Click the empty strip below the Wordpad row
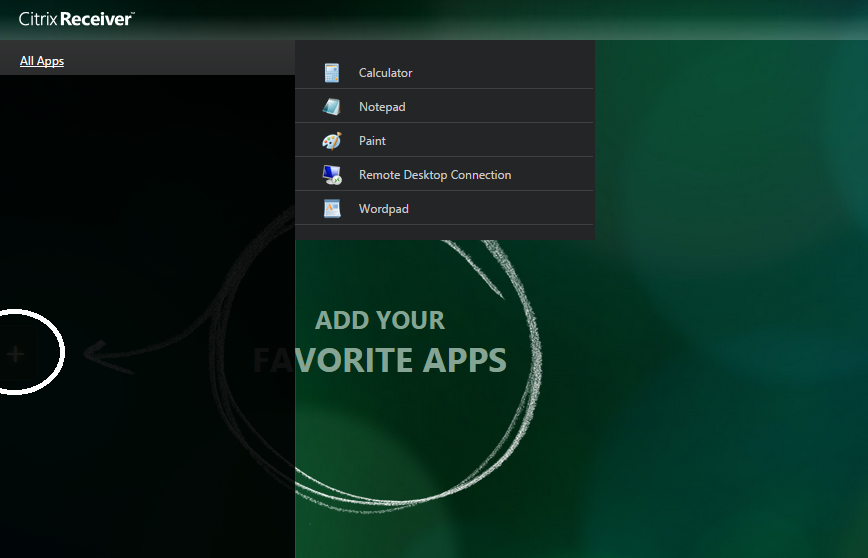Screen dimensions: 868x558 pyautogui.click(x=445, y=232)
